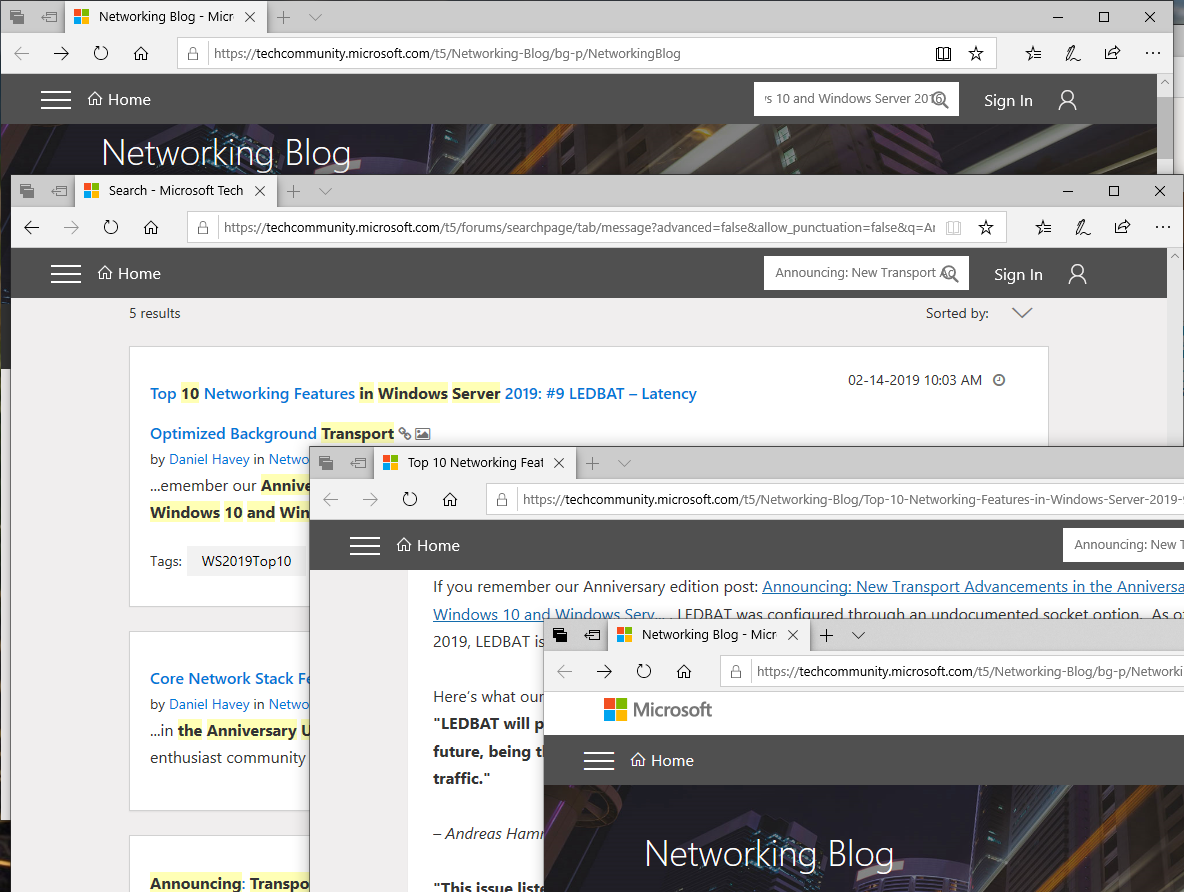
Task: Open the hamburger menu on the Networking Blog page
Action: [x=56, y=99]
